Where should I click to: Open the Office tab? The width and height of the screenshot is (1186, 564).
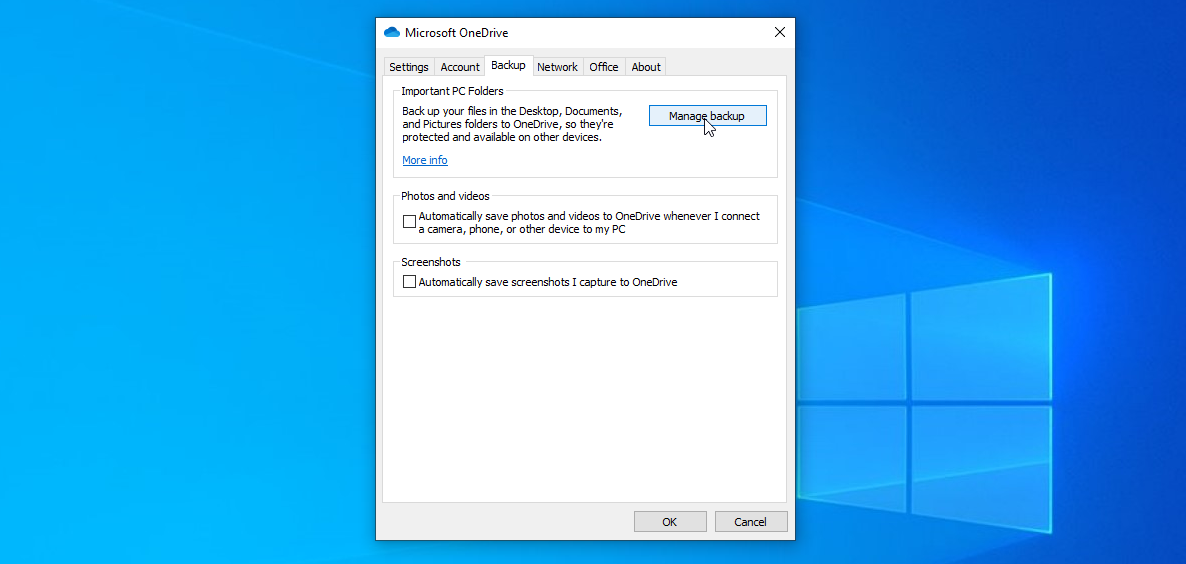coord(604,67)
